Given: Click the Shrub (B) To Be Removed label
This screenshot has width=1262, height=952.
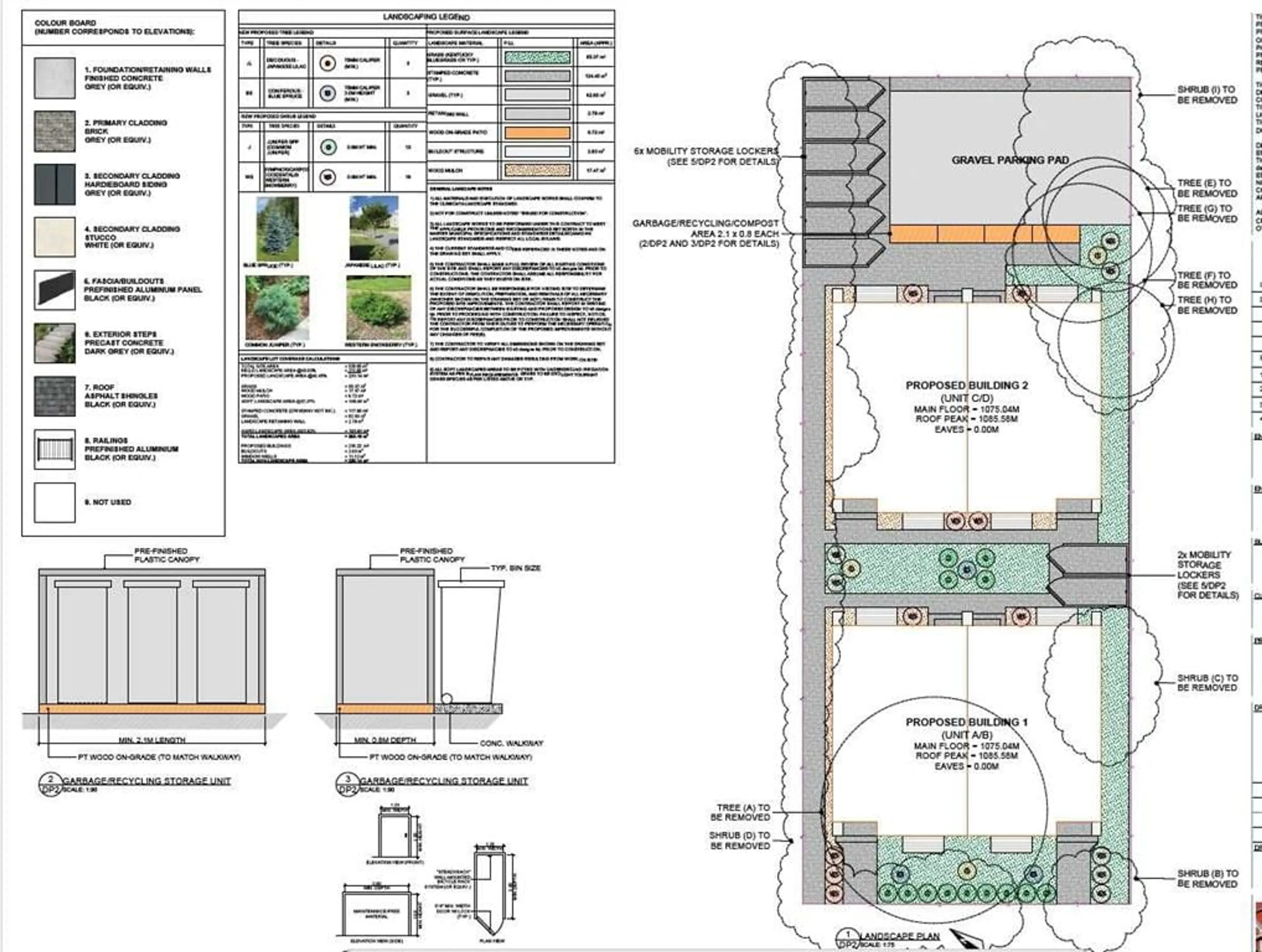Looking at the screenshot, I should [x=1207, y=878].
